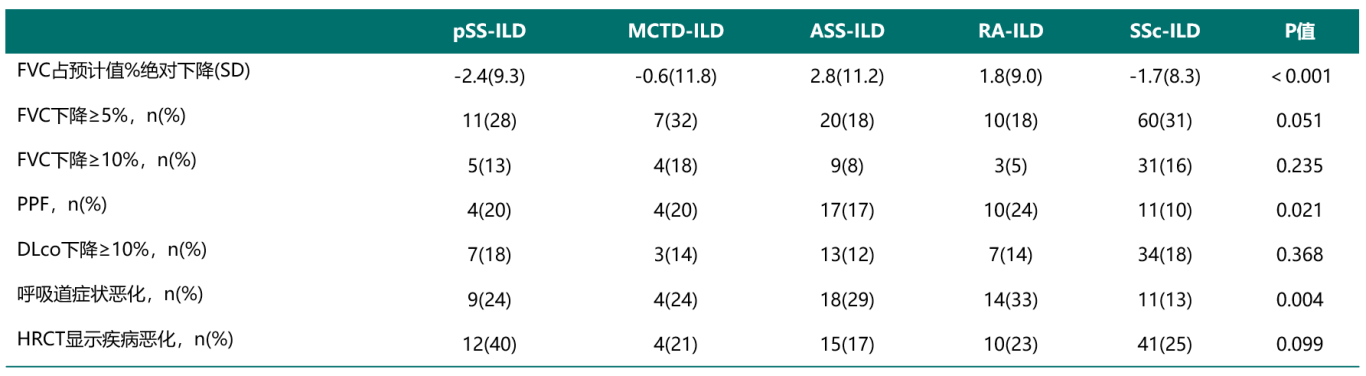This screenshot has height=376, width=1366.
Task: Select the P value 0.099 cell
Action: [1300, 344]
